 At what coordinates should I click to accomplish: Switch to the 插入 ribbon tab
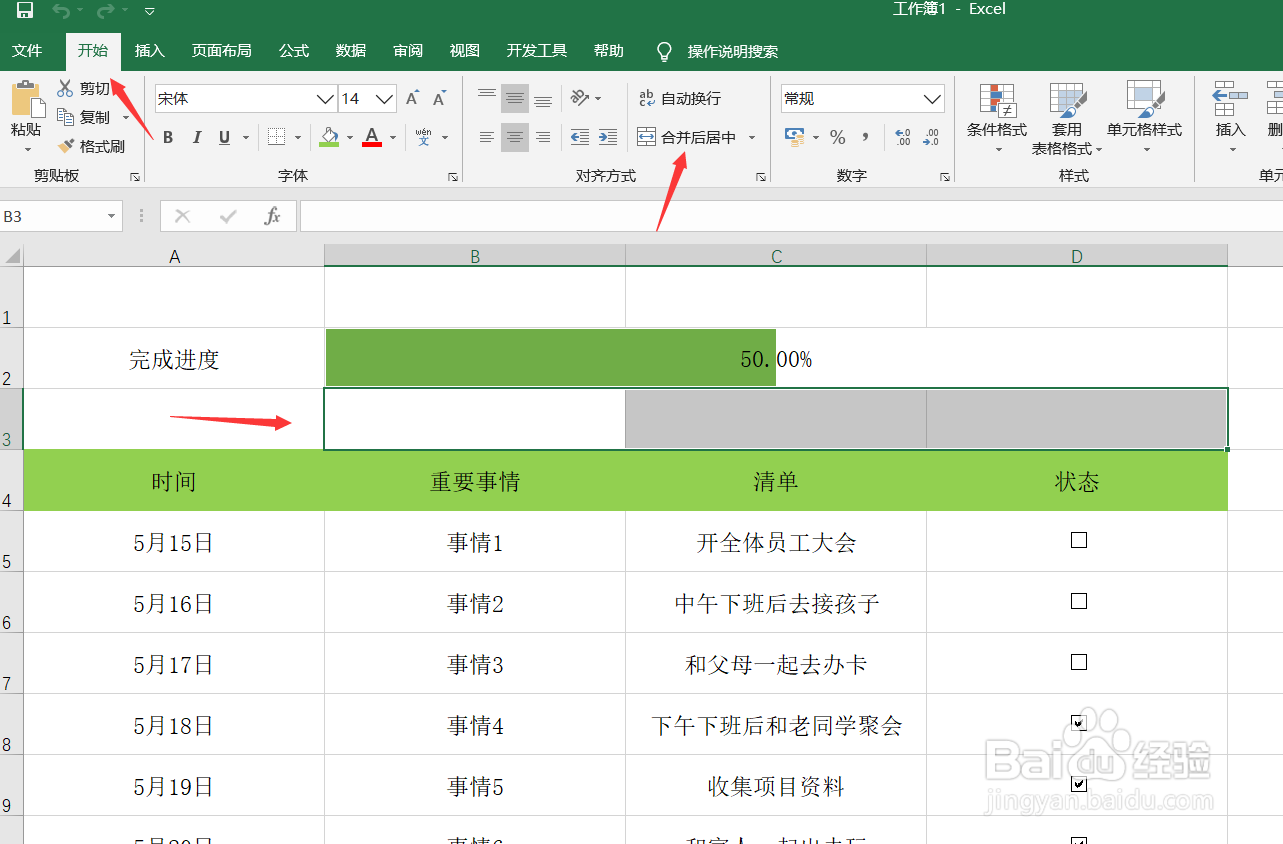point(149,50)
